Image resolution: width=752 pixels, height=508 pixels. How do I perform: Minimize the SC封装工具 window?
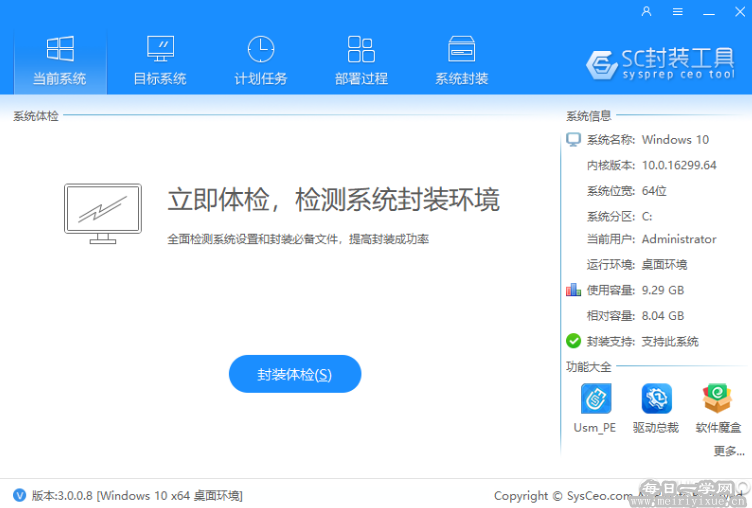709,14
